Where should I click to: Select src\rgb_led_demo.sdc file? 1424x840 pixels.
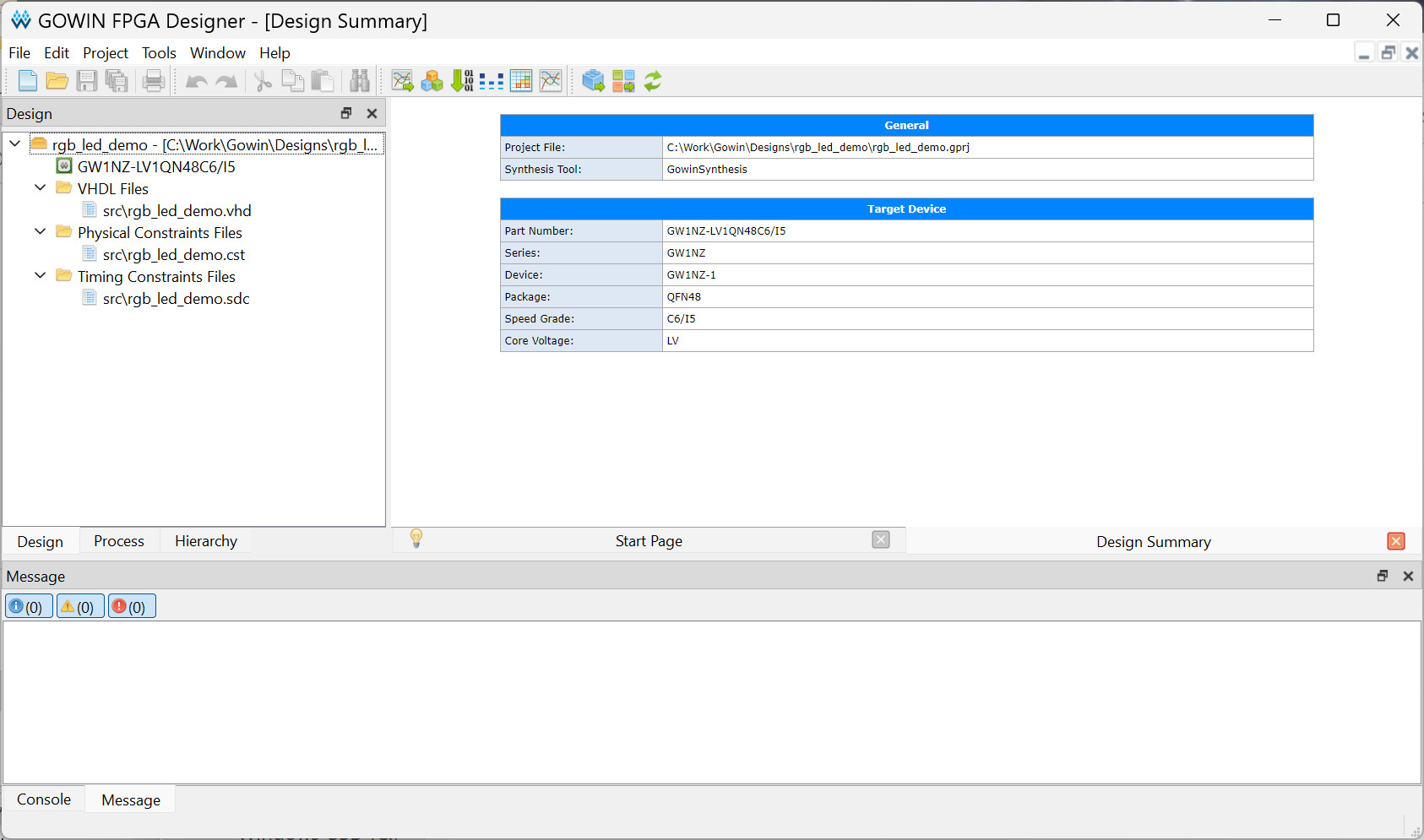[x=177, y=298]
